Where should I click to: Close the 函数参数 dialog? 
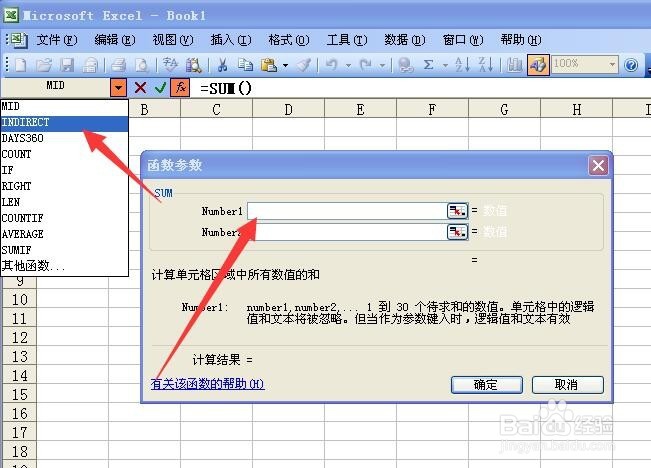coord(598,165)
